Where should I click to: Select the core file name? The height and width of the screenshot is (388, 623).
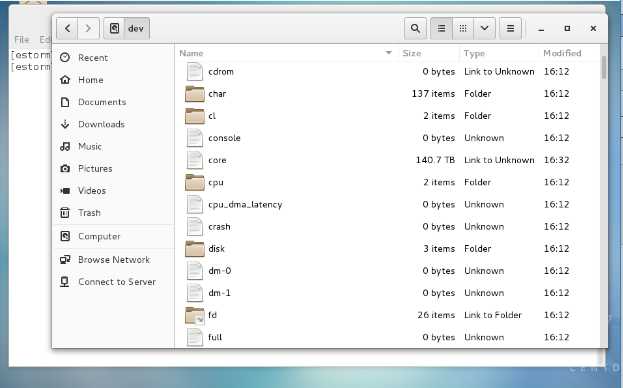pyautogui.click(x=217, y=160)
